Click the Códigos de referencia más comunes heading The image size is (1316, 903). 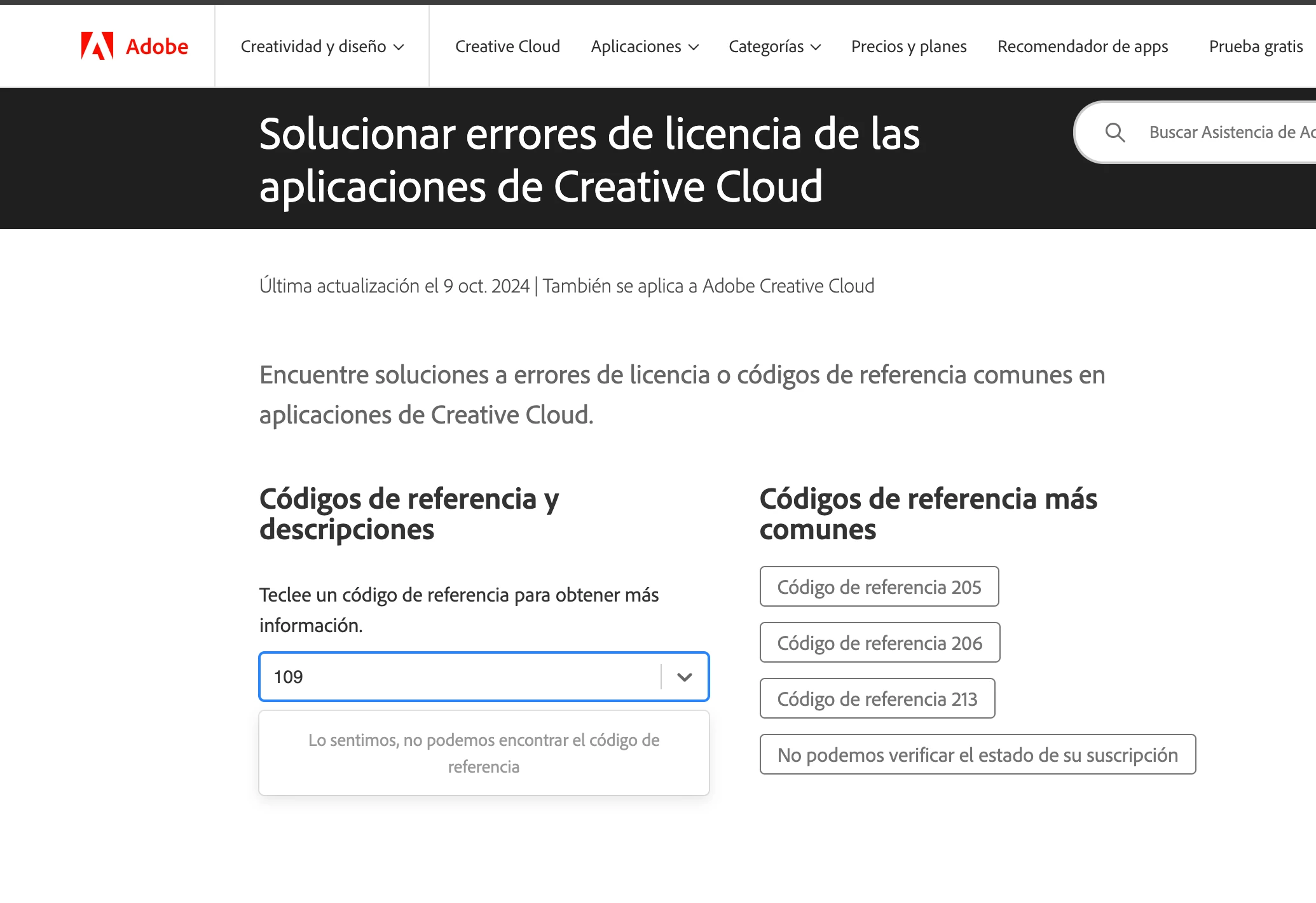pyautogui.click(x=928, y=514)
